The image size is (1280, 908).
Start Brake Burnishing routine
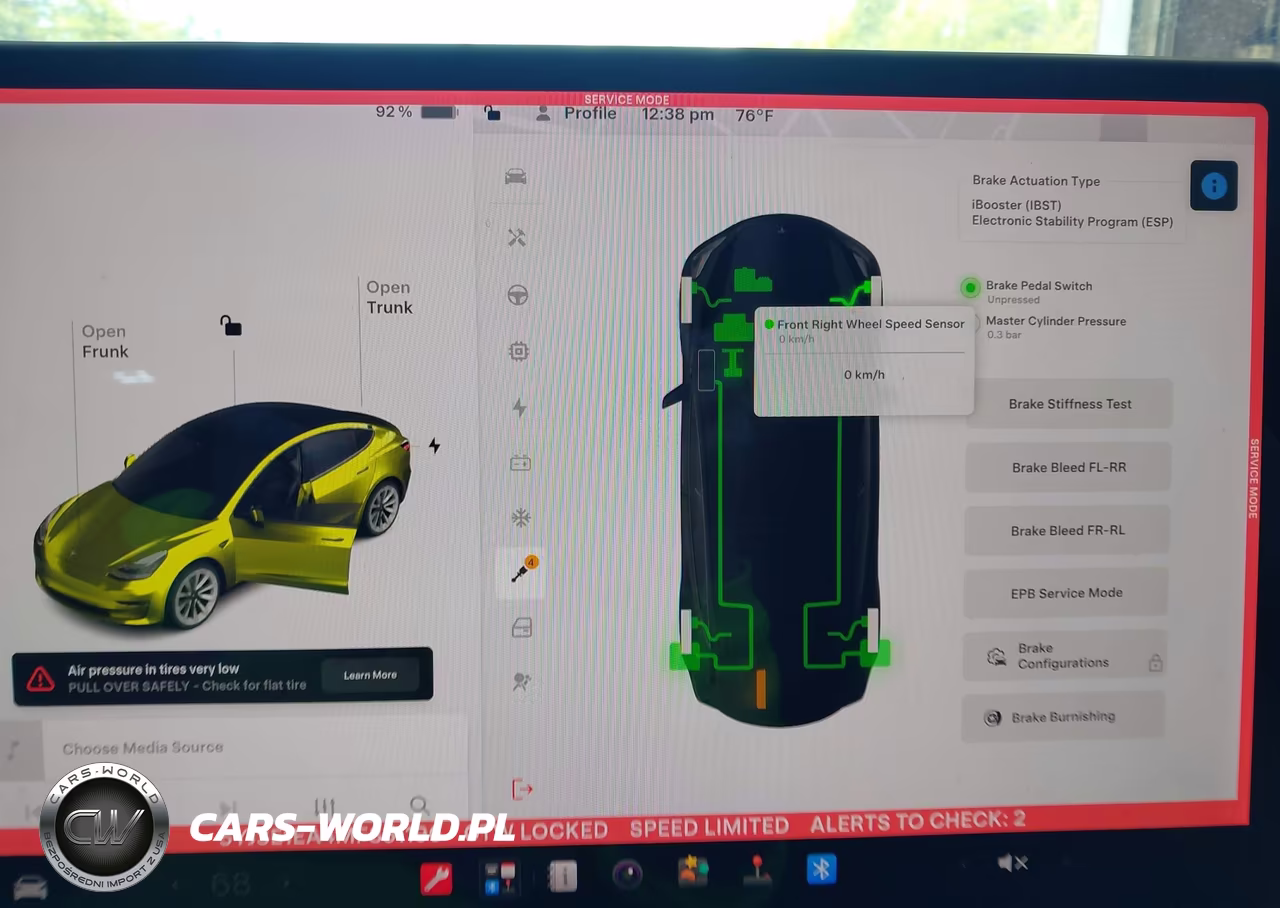click(x=1063, y=717)
